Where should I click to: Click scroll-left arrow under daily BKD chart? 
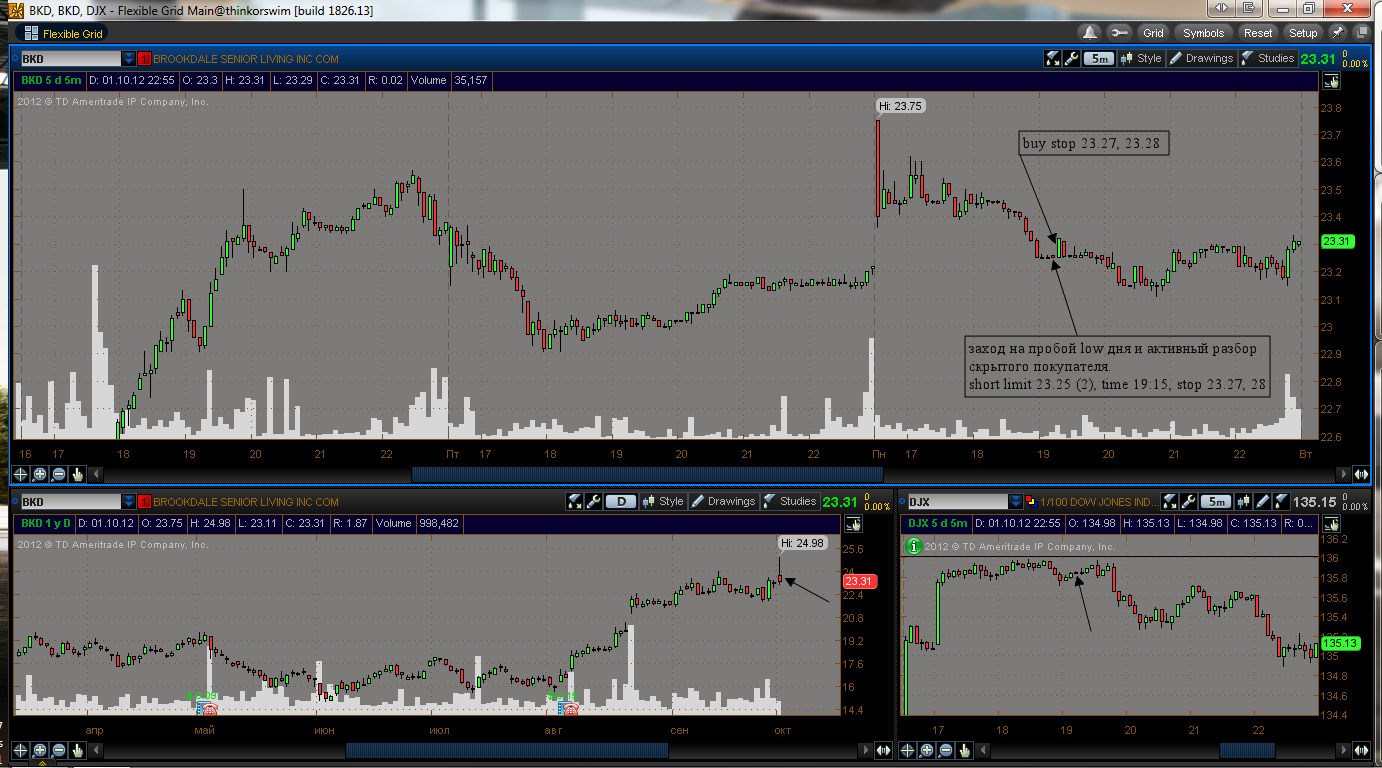[96, 750]
